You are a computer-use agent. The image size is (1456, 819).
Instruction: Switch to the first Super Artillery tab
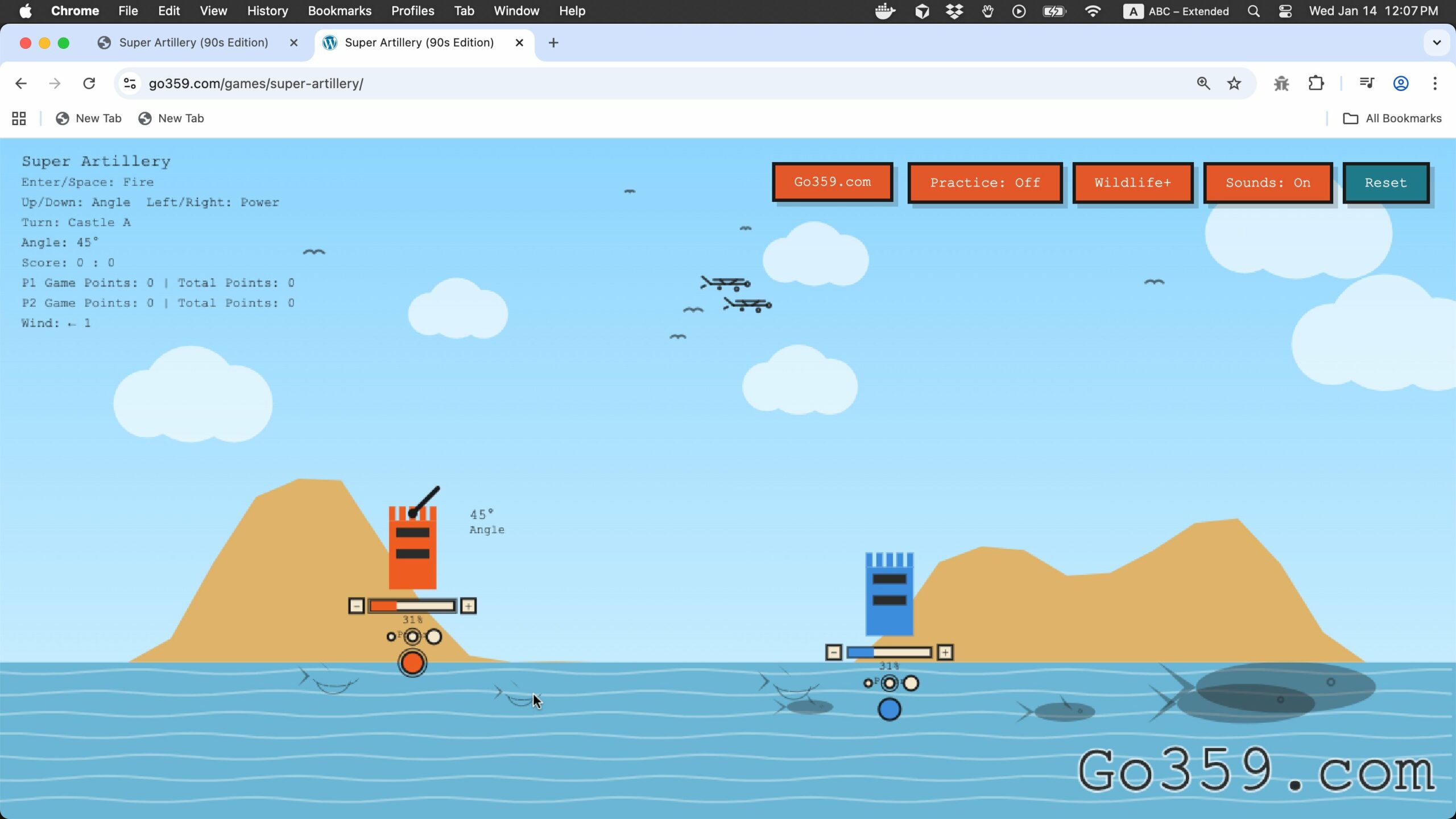point(193,43)
